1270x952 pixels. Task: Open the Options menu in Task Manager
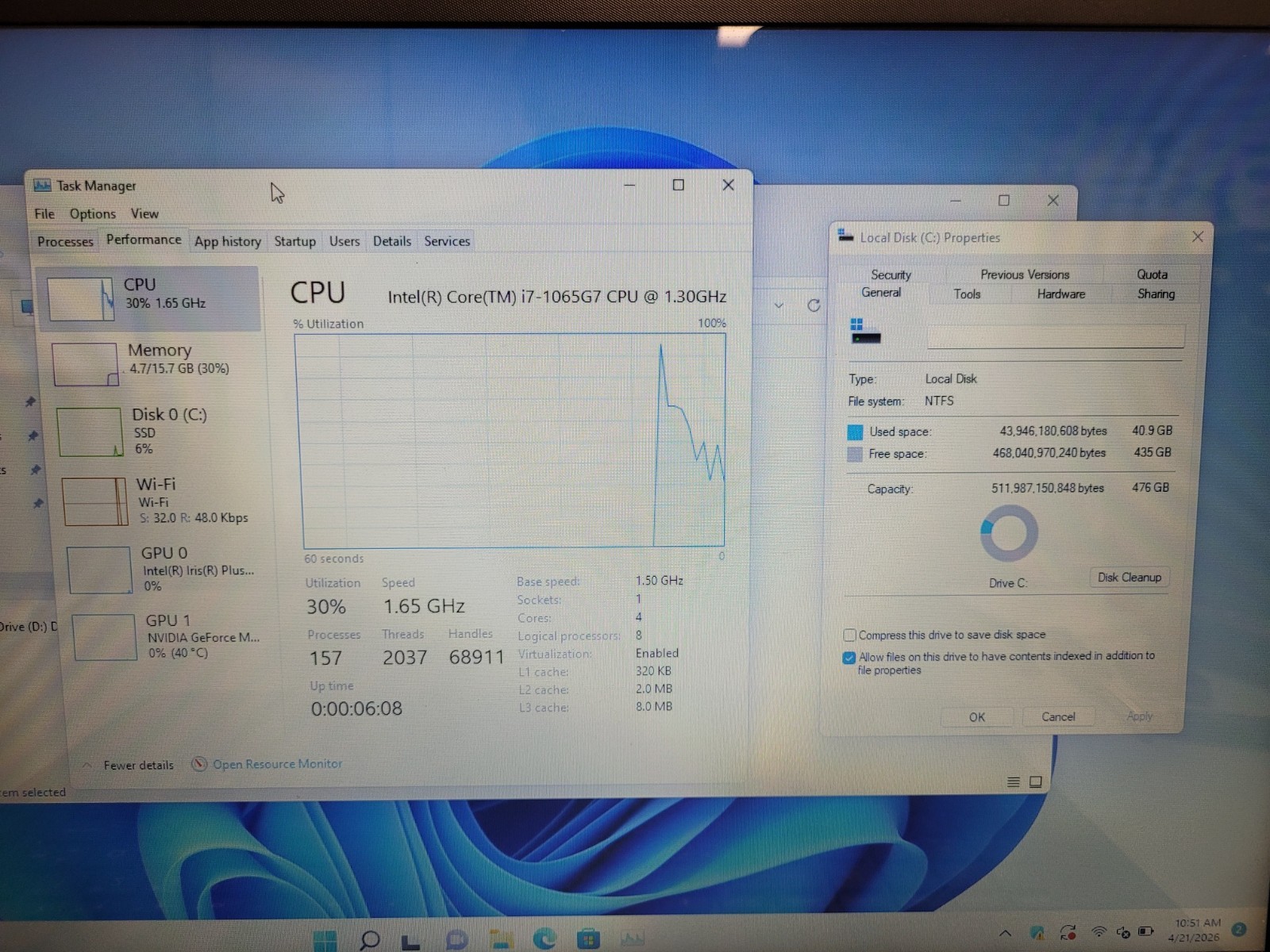[x=92, y=213]
